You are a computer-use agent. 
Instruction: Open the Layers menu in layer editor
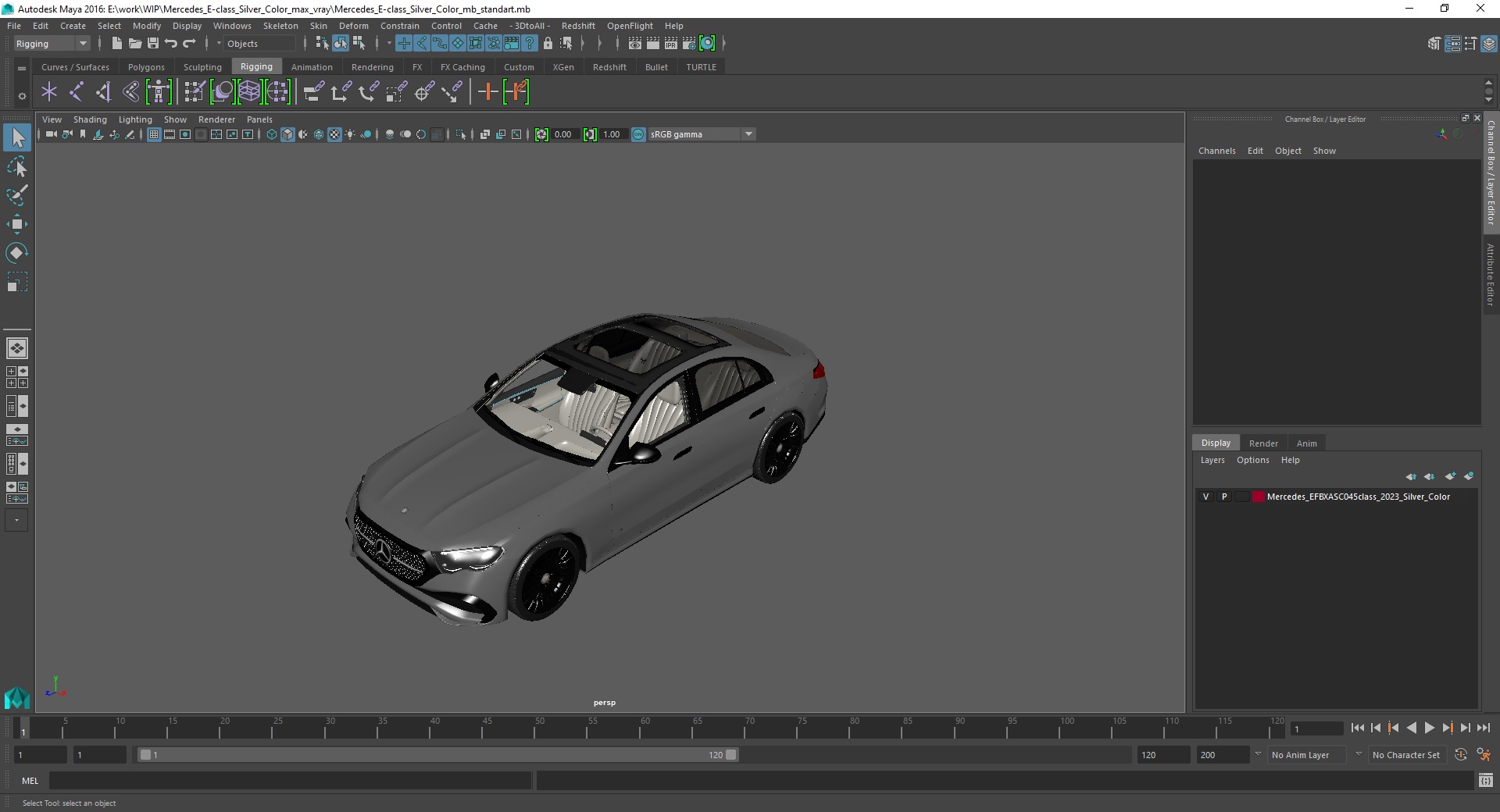click(x=1212, y=460)
